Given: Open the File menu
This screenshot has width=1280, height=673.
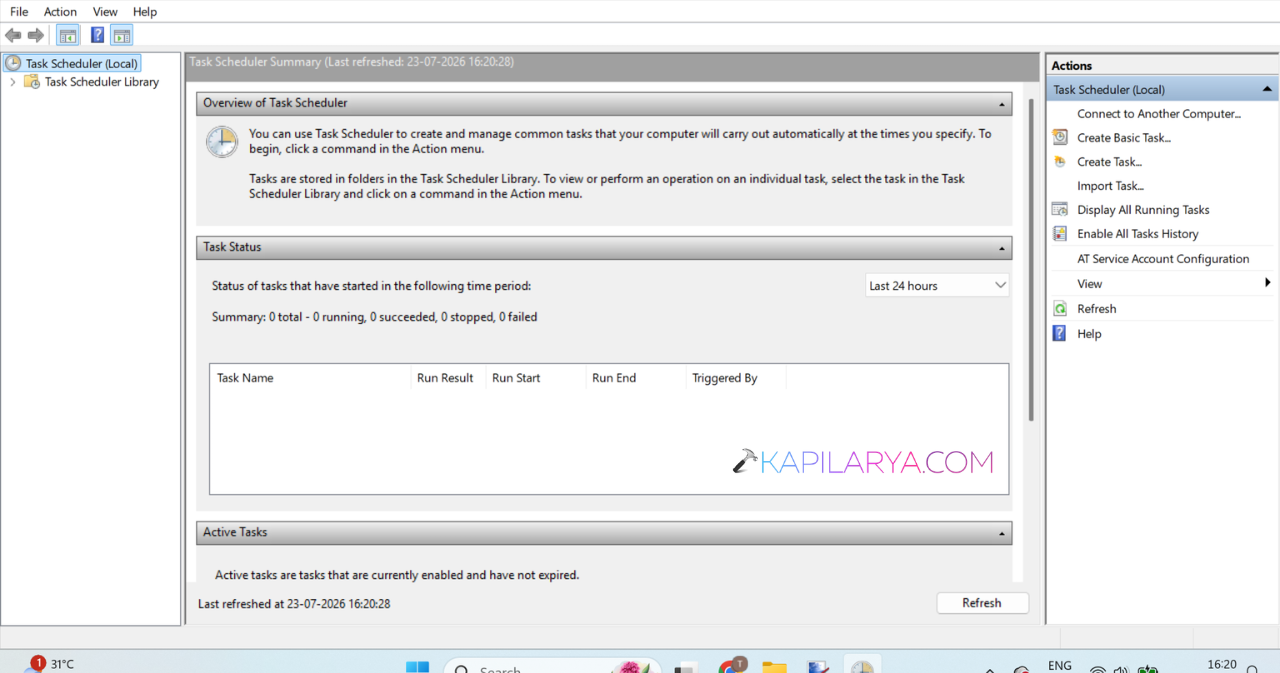Looking at the screenshot, I should 19,12.
